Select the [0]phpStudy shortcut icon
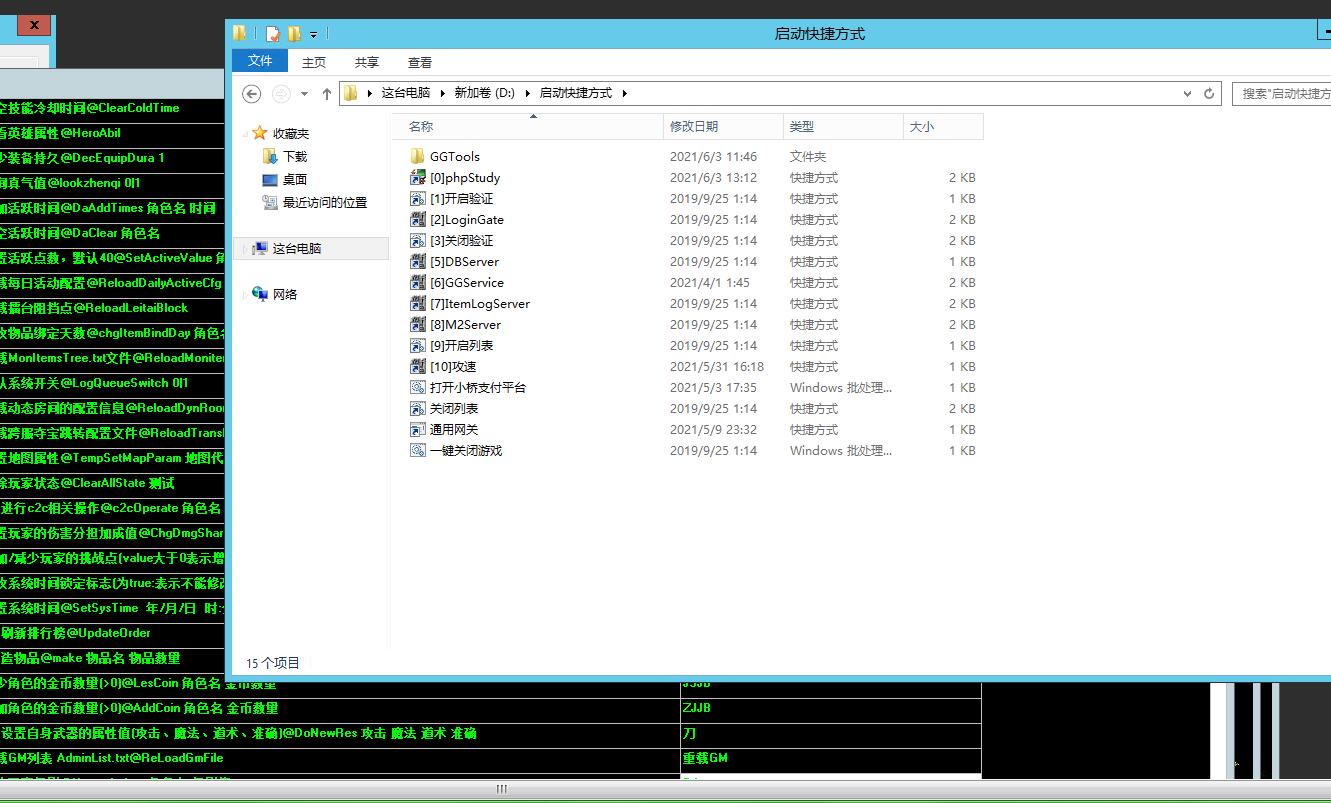 click(418, 177)
